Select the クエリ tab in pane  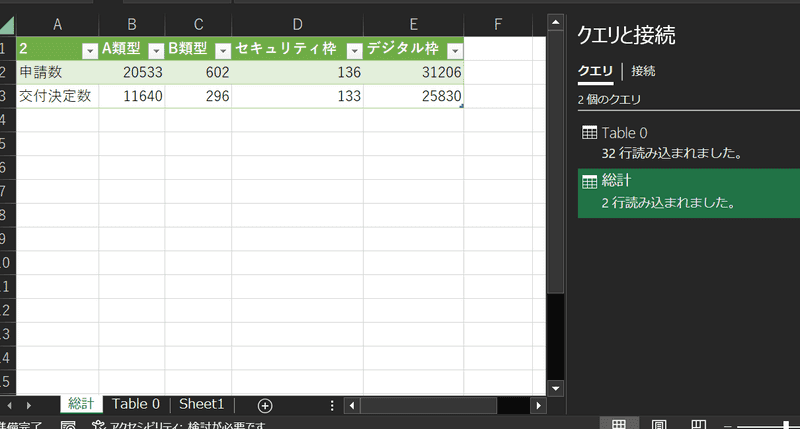[595, 71]
